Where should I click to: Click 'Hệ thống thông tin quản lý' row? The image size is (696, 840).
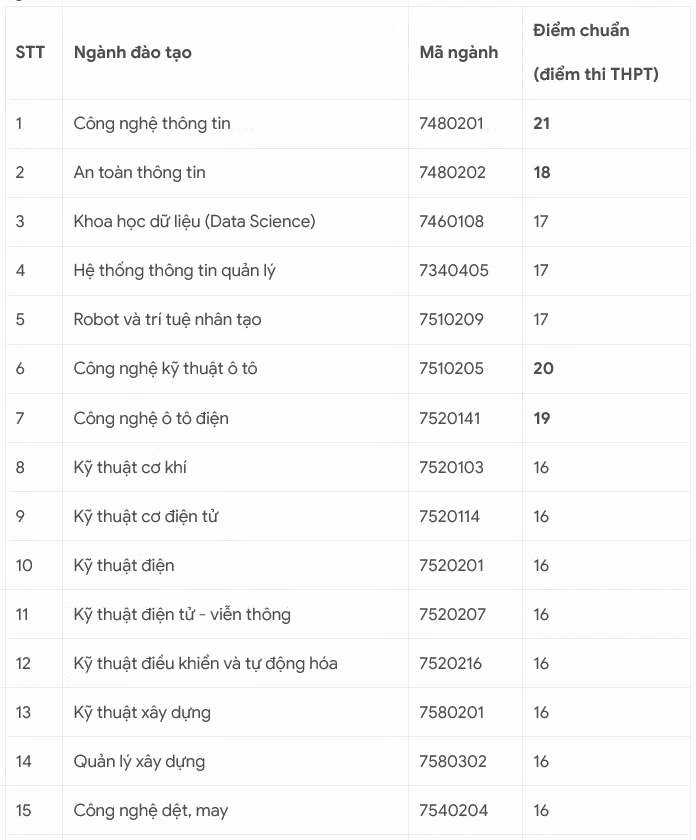[174, 271]
